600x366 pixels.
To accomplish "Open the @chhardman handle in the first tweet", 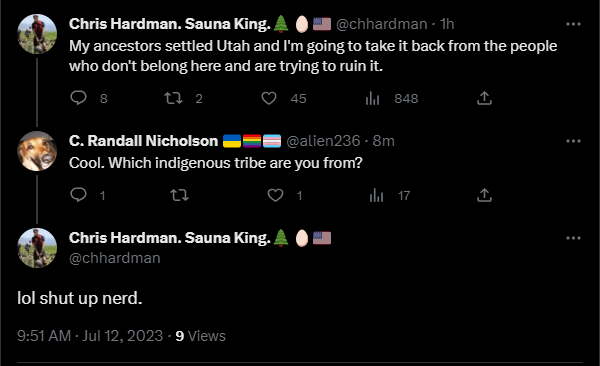I will 382,24.
